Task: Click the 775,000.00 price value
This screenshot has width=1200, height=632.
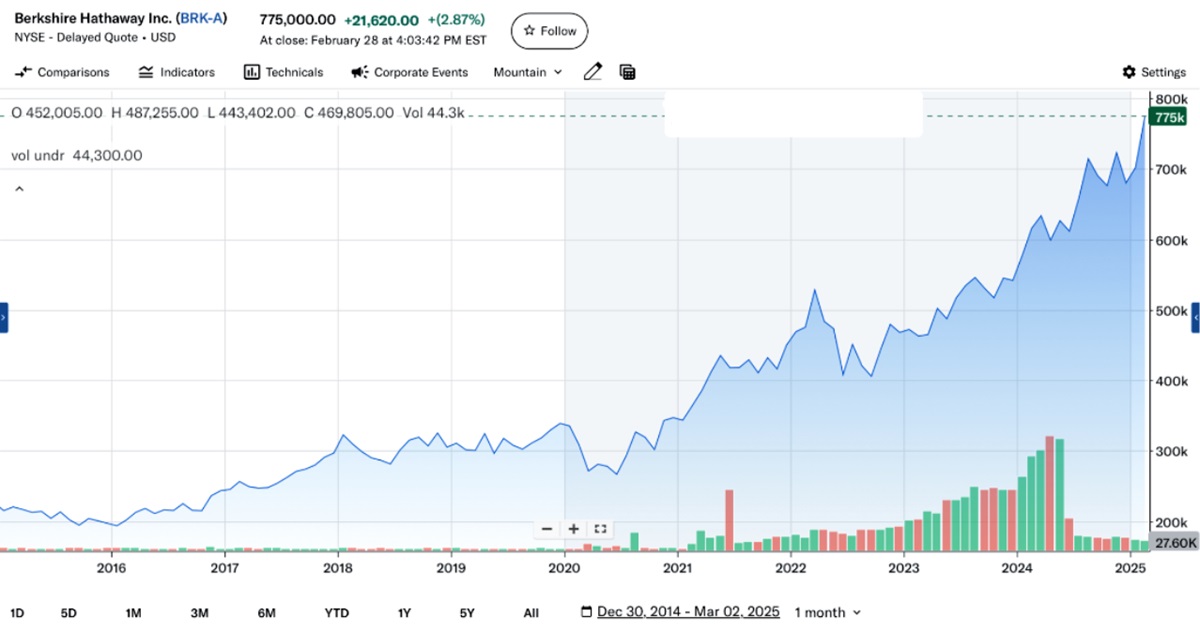Action: pos(297,19)
